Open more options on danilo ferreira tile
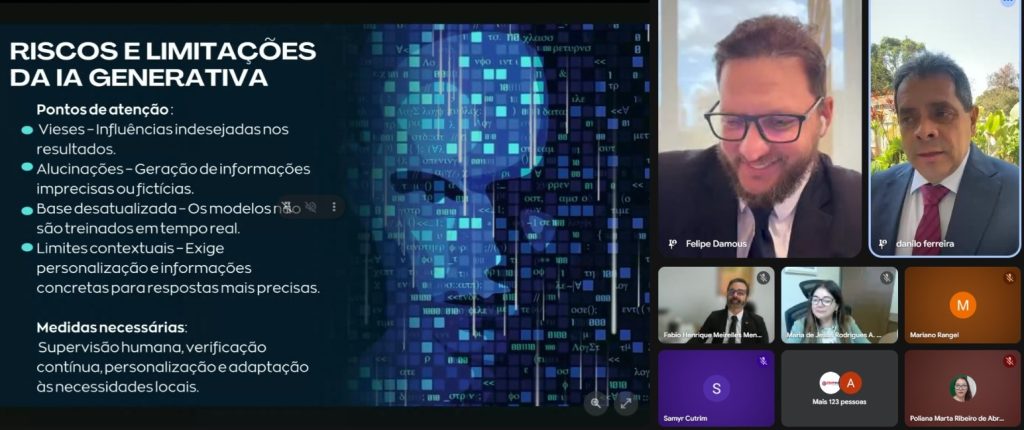Screen dimensions: 1024x430 tap(1008, 3)
